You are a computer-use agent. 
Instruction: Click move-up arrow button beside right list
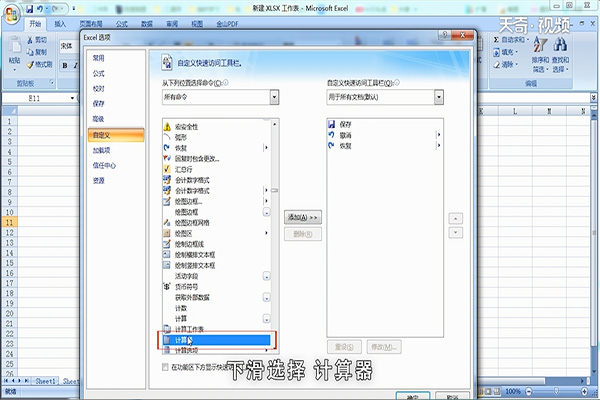tap(455, 219)
